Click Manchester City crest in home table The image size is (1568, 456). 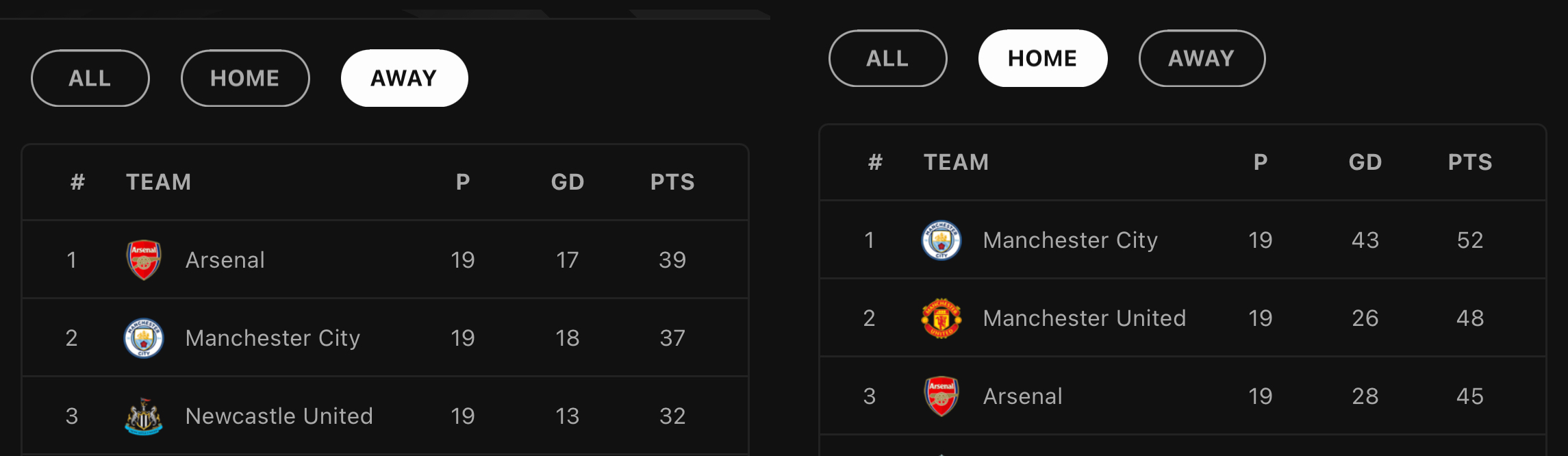coord(941,240)
